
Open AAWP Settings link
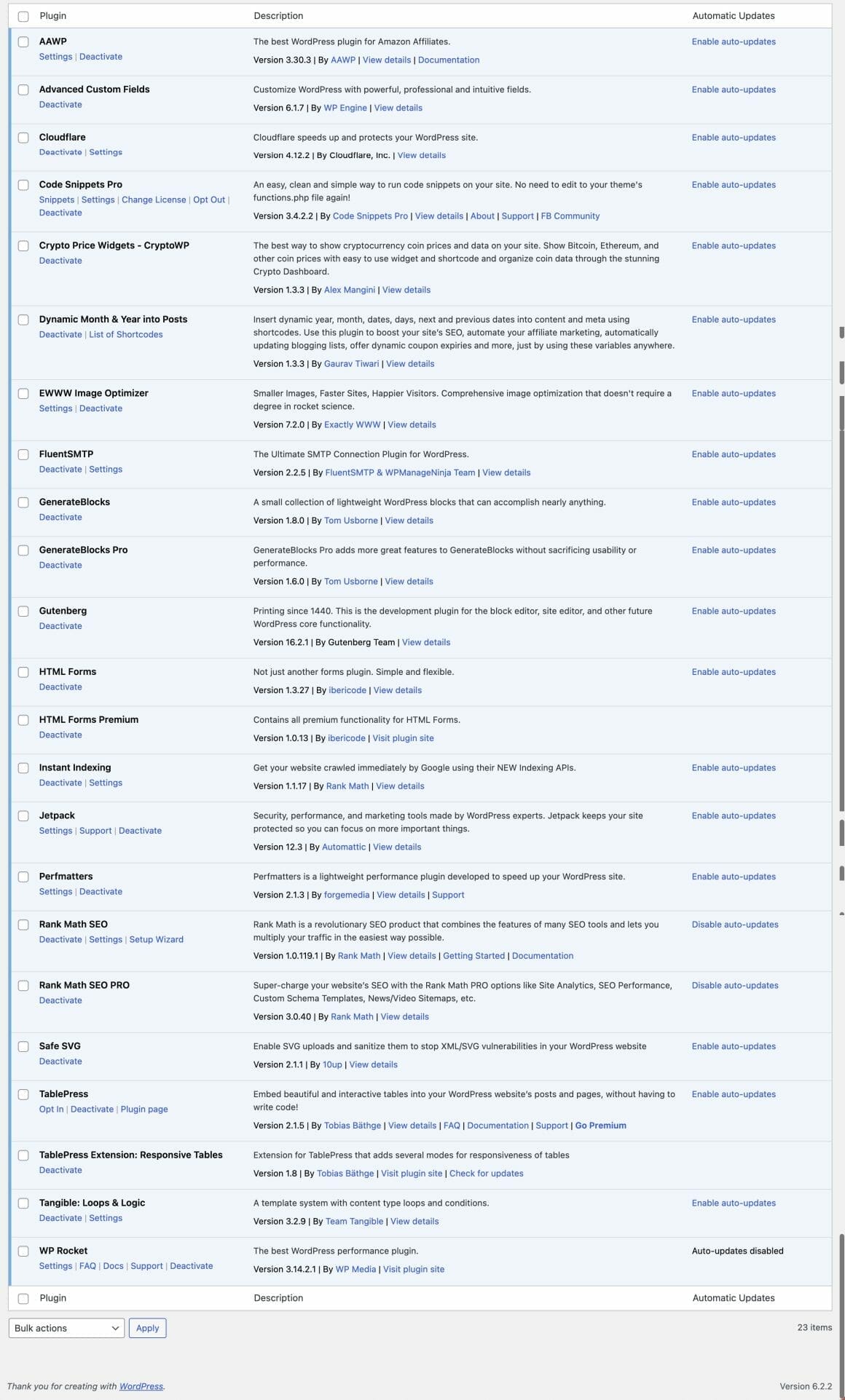click(55, 57)
